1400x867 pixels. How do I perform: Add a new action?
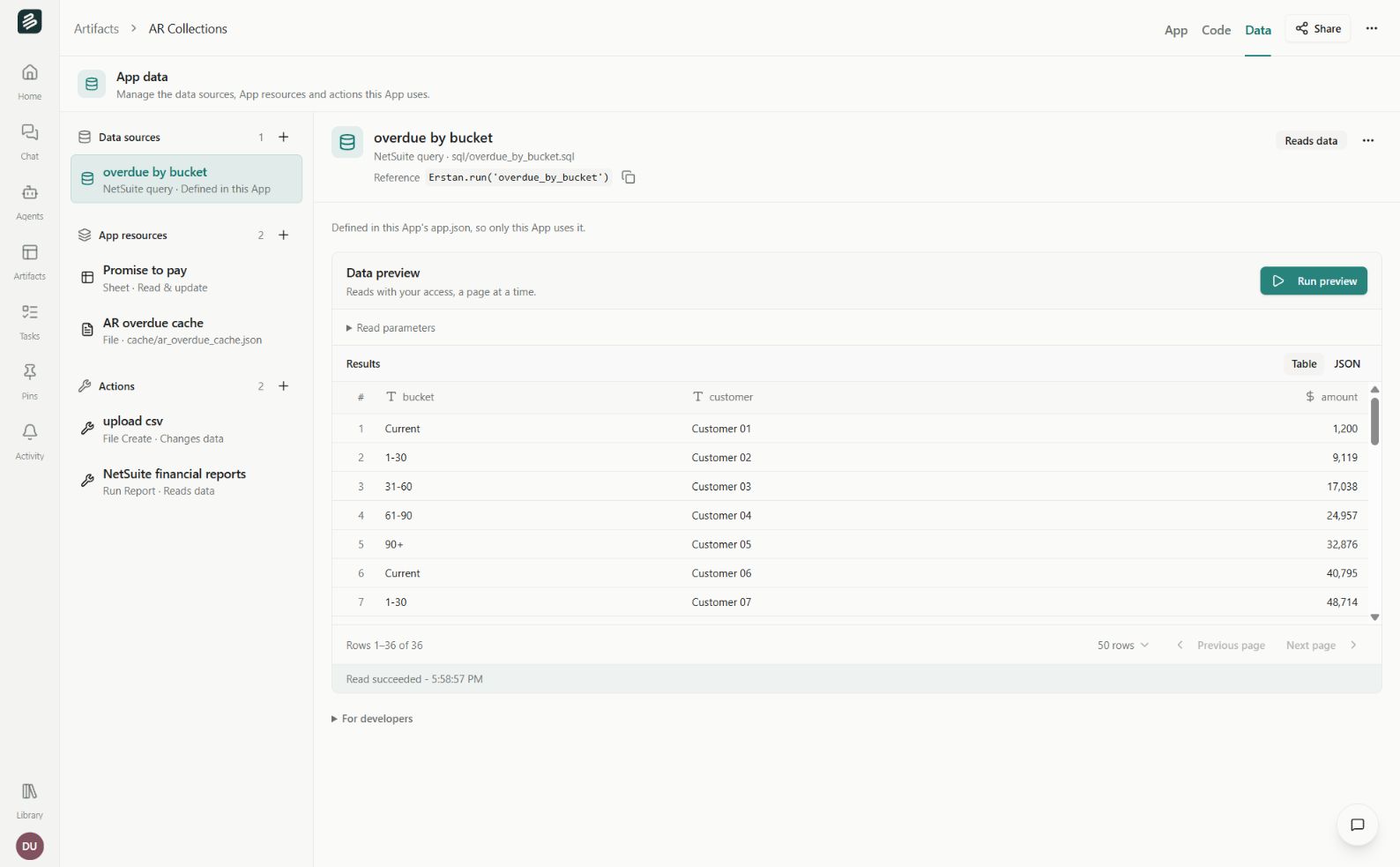point(284,385)
